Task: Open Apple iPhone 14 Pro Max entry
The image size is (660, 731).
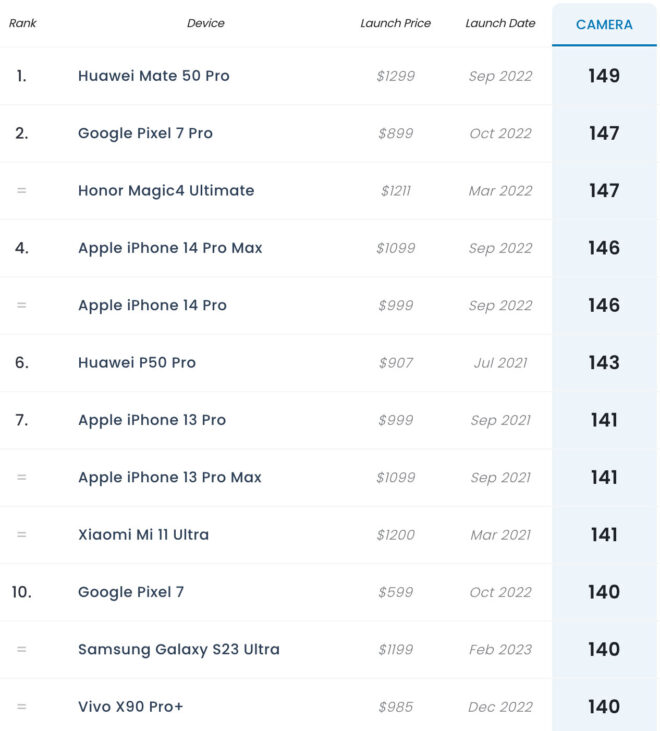Action: [x=170, y=248]
